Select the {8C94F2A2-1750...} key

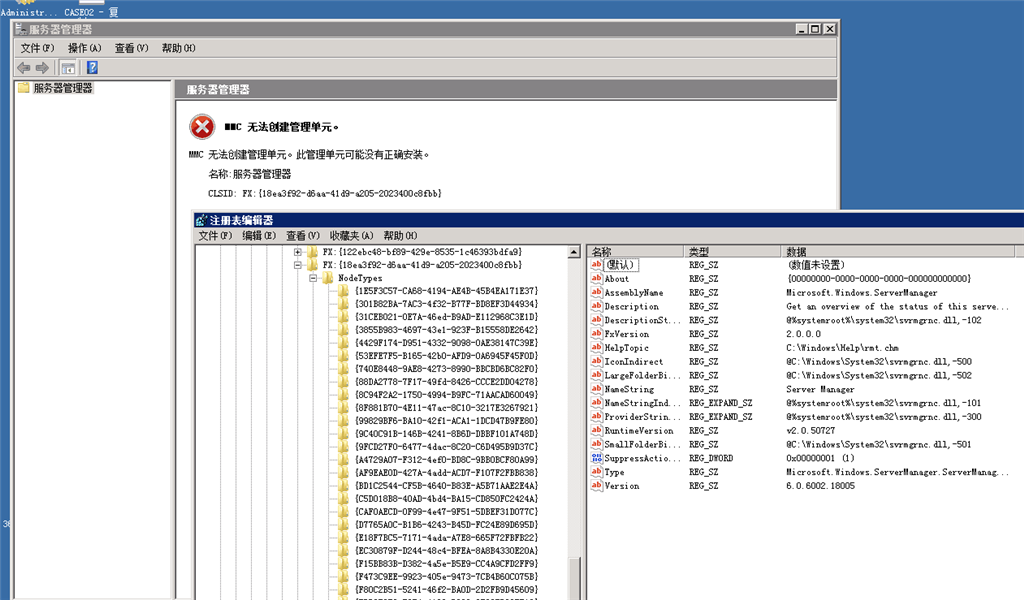coord(447,394)
